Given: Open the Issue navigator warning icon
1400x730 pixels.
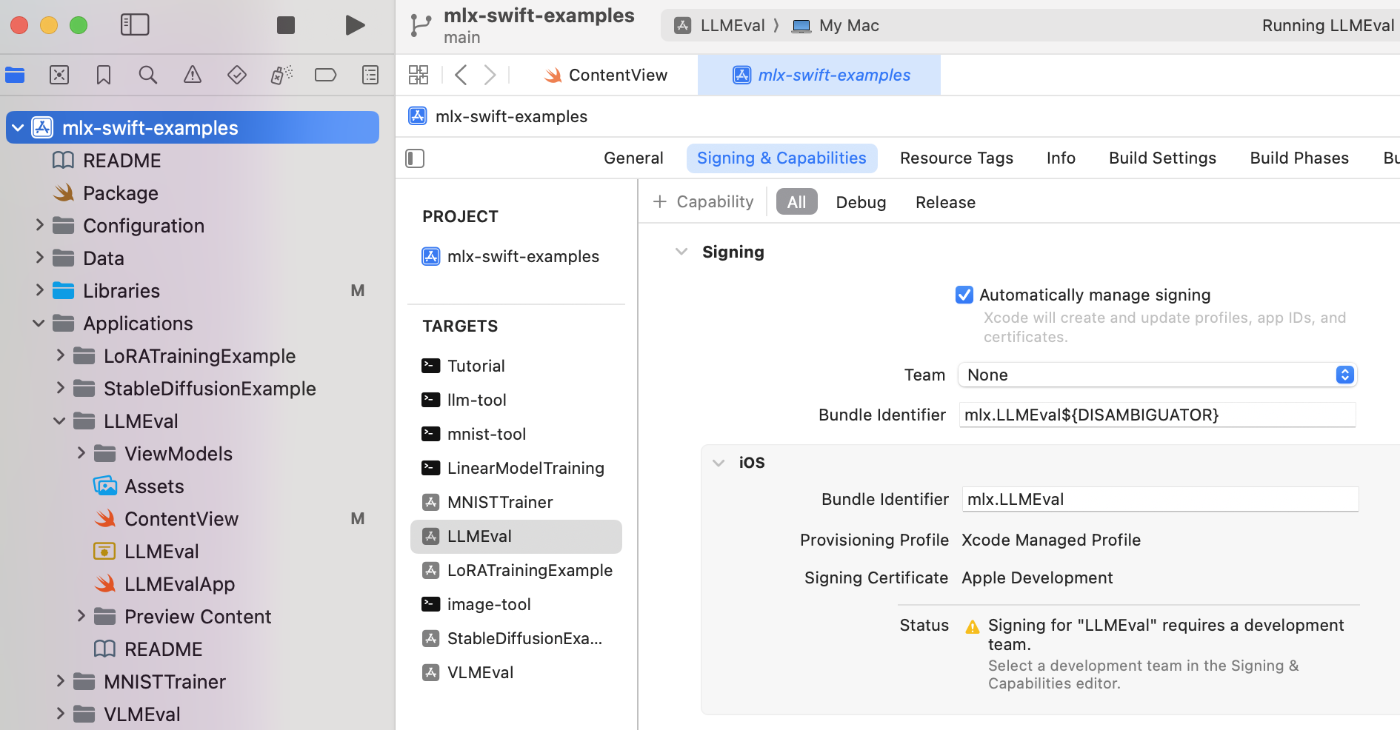Looking at the screenshot, I should (x=193, y=75).
